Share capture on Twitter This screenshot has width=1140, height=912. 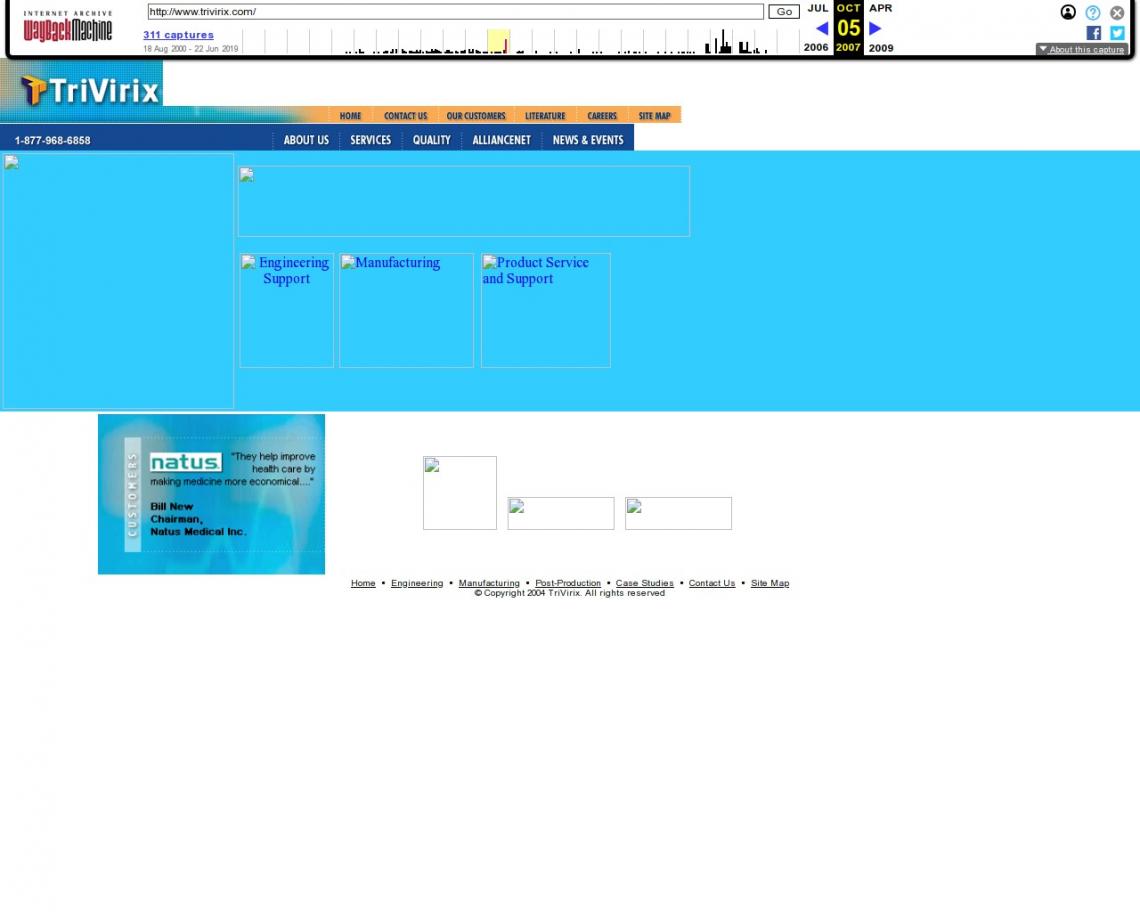coord(1117,33)
